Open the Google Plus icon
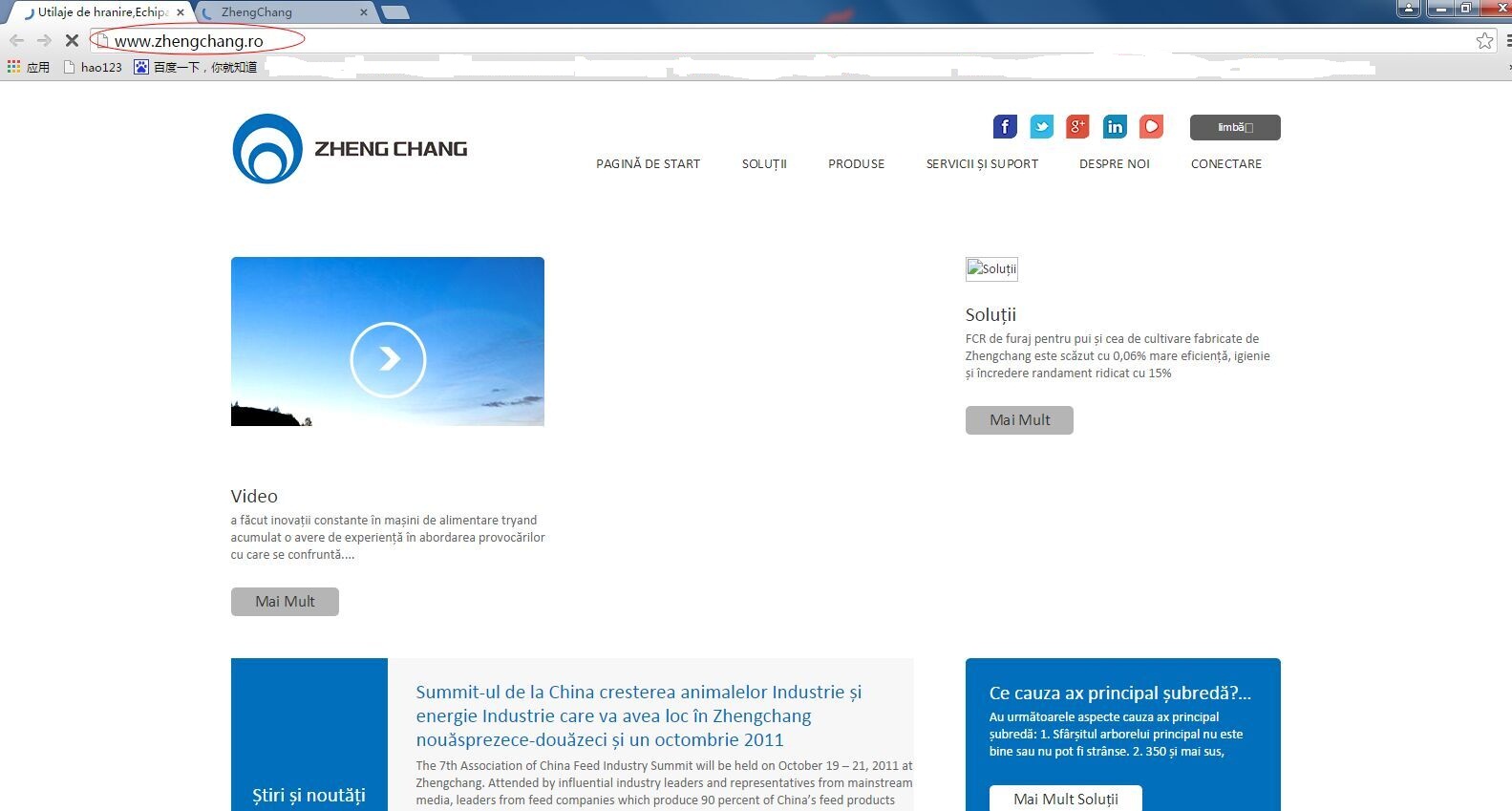This screenshot has height=811, width=1512. pos(1077,127)
